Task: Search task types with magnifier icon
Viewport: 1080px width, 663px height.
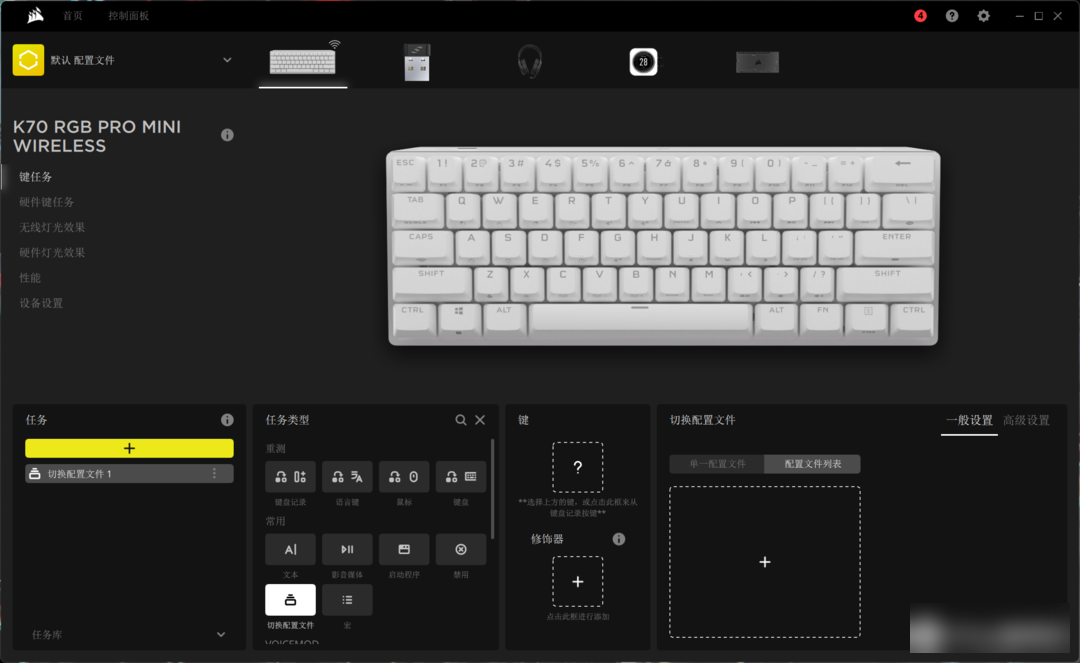Action: (461, 420)
